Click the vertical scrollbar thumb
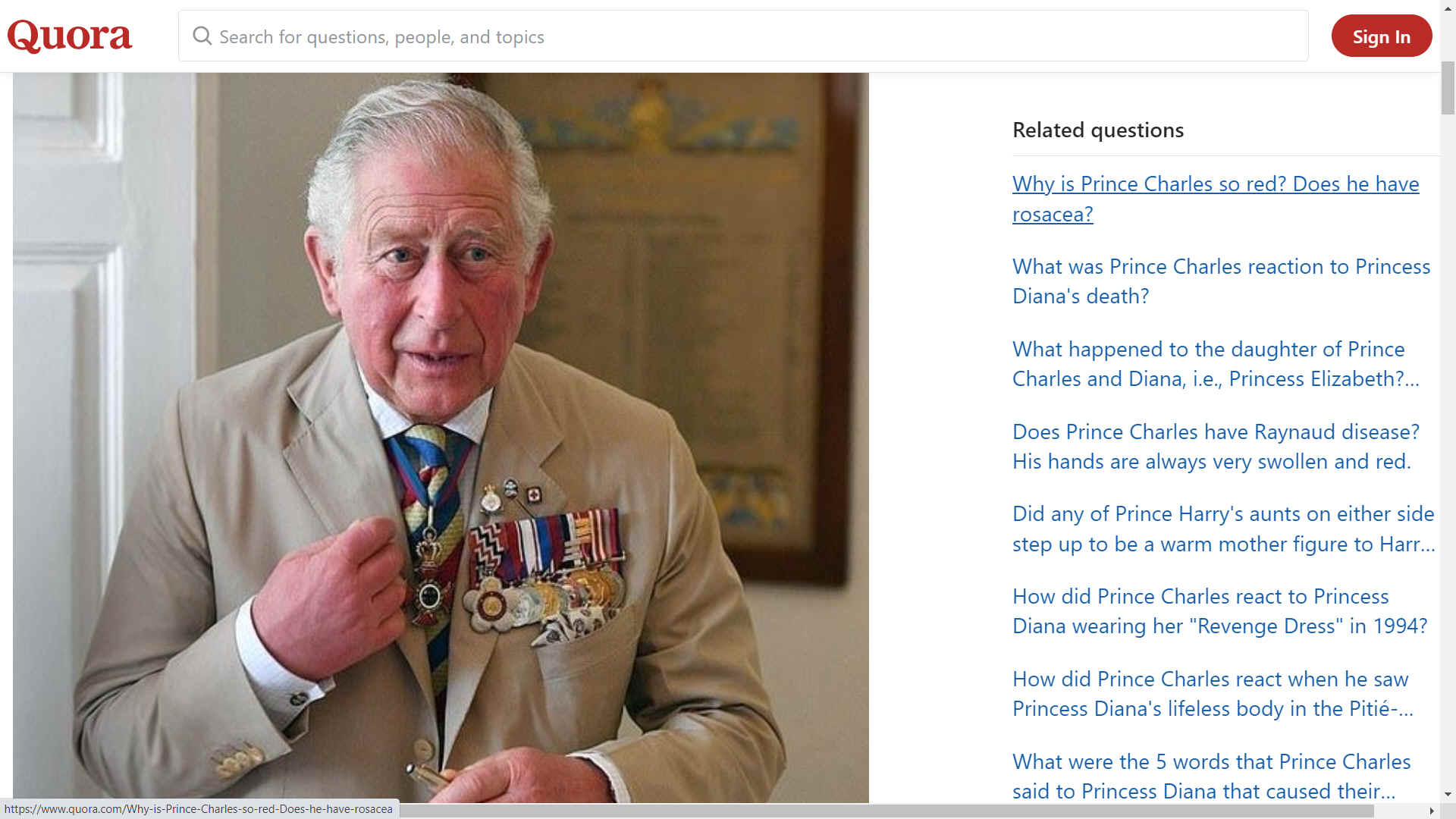1456x819 pixels. pyautogui.click(x=1448, y=87)
